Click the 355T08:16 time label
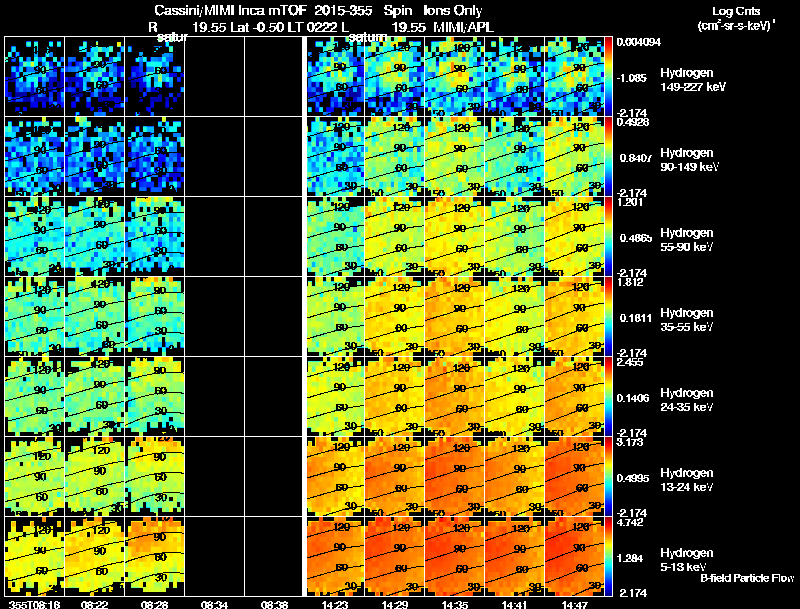This screenshot has height=609, width=800. click(35, 604)
